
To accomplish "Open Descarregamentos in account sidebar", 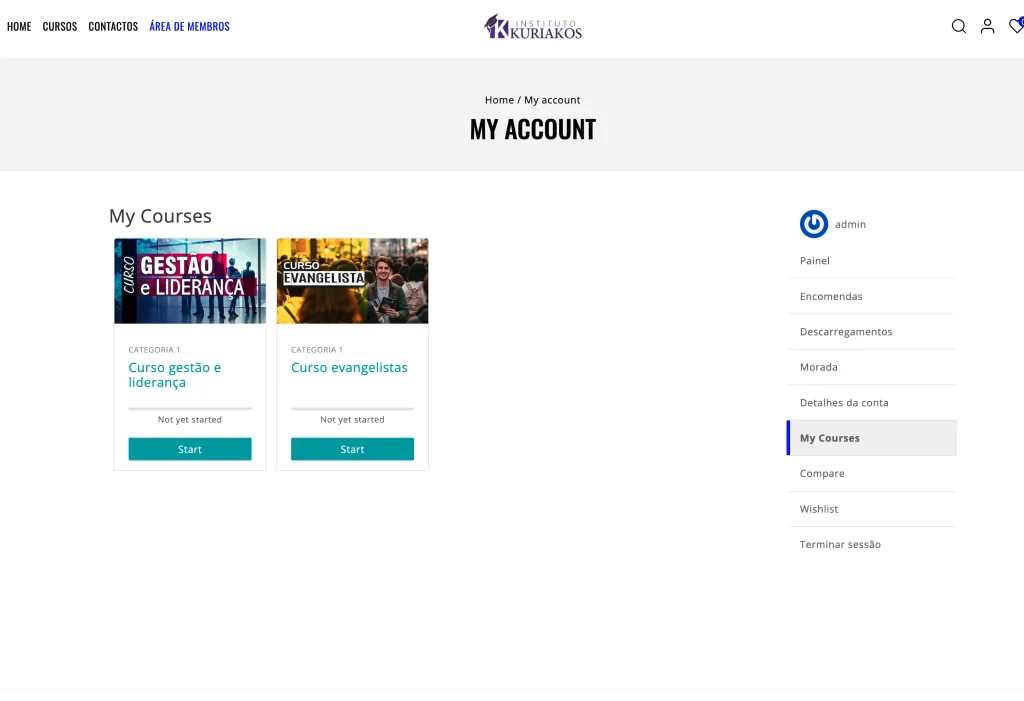I will click(x=872, y=331).
